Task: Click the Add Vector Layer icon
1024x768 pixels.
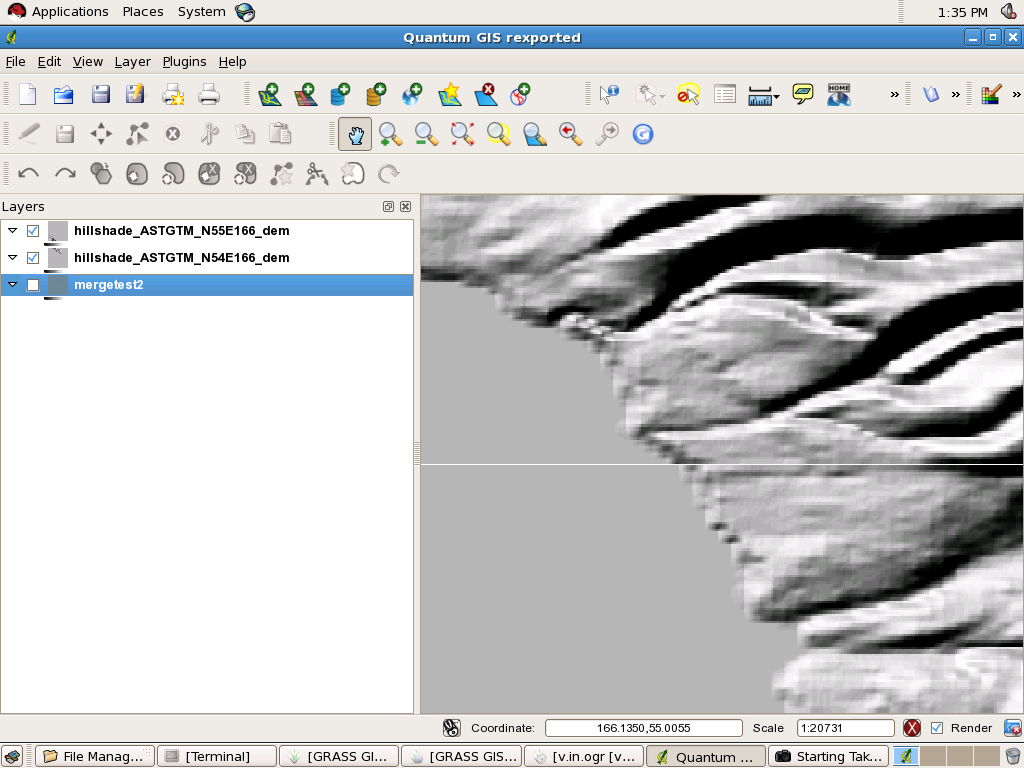Action: (269, 95)
